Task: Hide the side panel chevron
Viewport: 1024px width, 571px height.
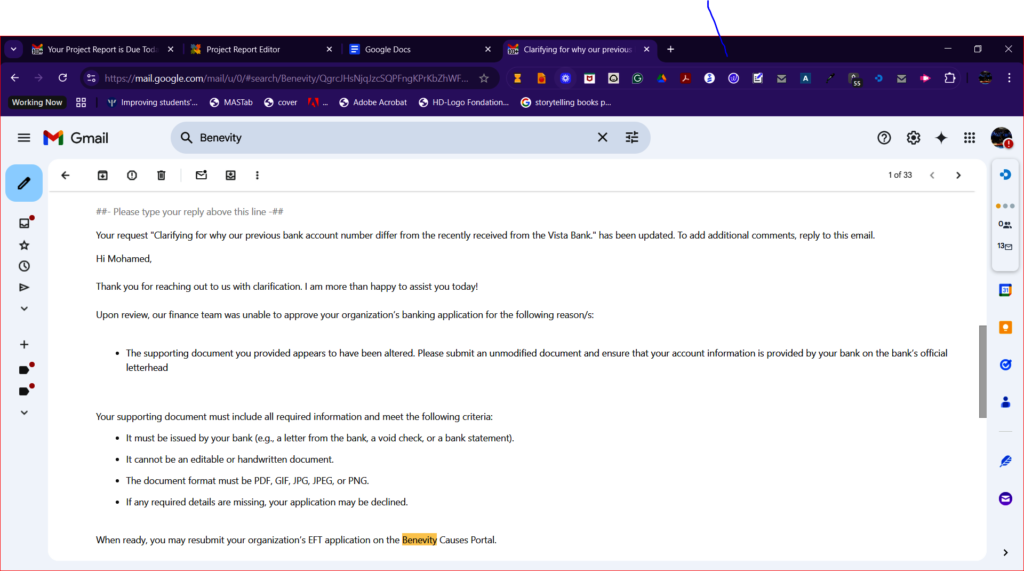Action: pos(1005,553)
